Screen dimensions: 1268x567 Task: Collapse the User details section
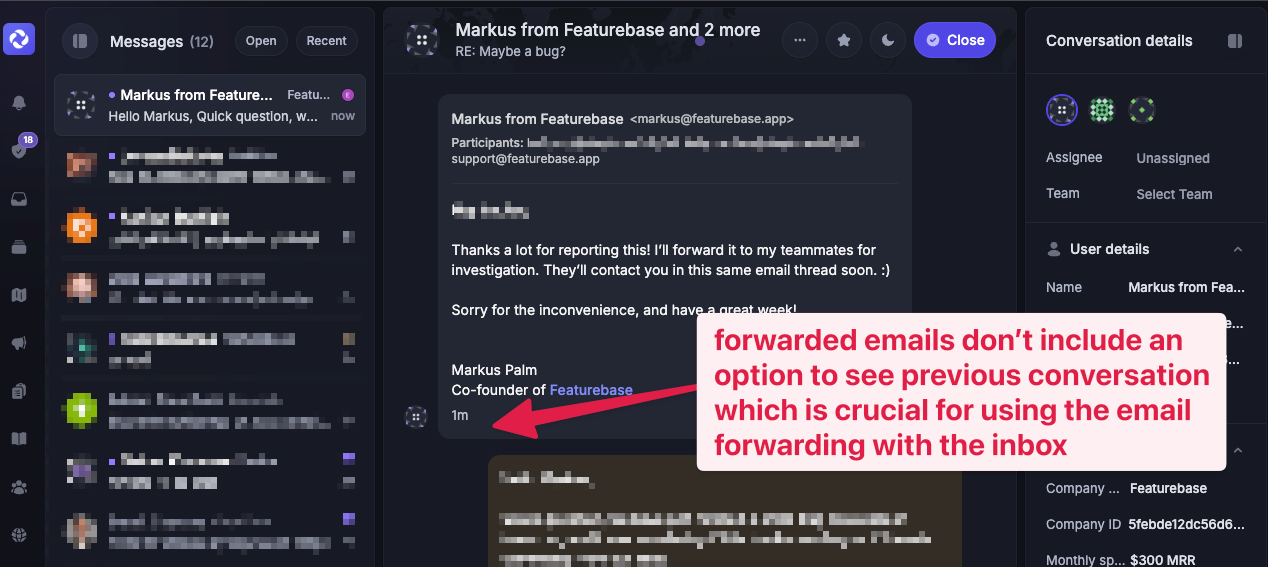coord(1238,249)
